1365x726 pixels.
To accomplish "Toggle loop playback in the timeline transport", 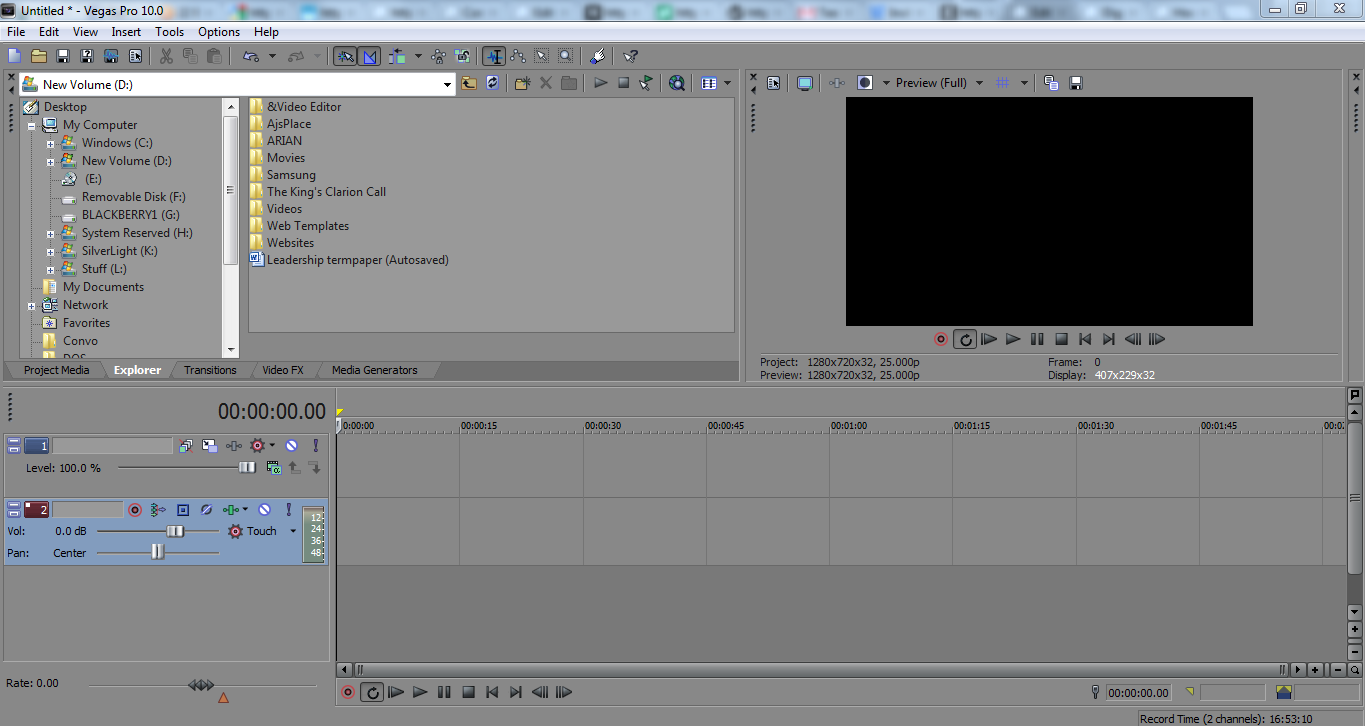I will pos(372,692).
